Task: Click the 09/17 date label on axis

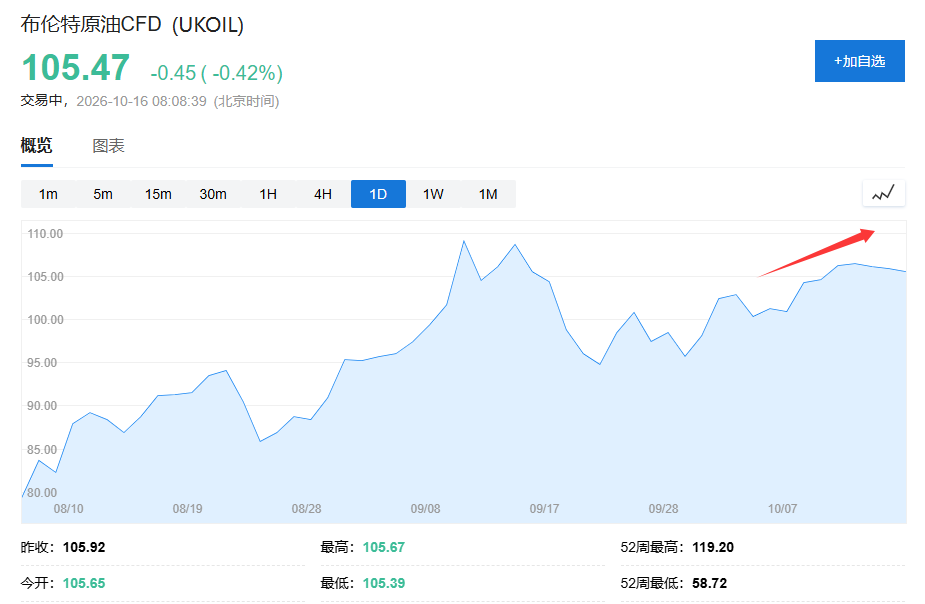Action: pos(544,508)
